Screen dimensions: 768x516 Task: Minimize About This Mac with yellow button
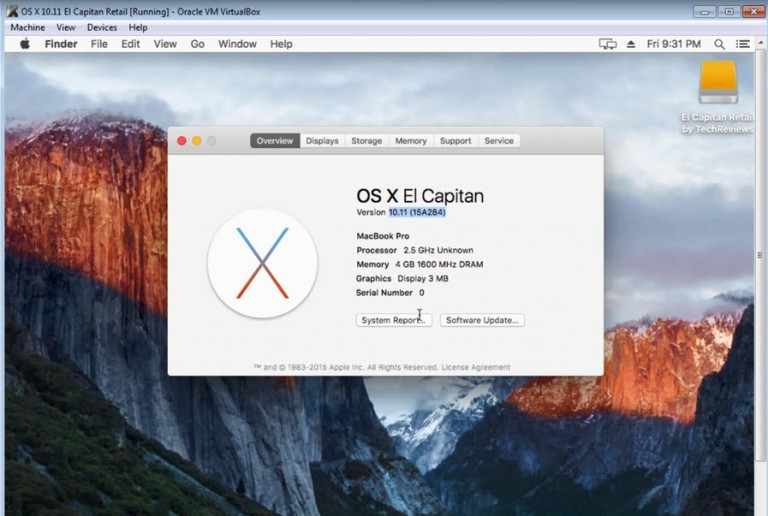pyautogui.click(x=196, y=141)
